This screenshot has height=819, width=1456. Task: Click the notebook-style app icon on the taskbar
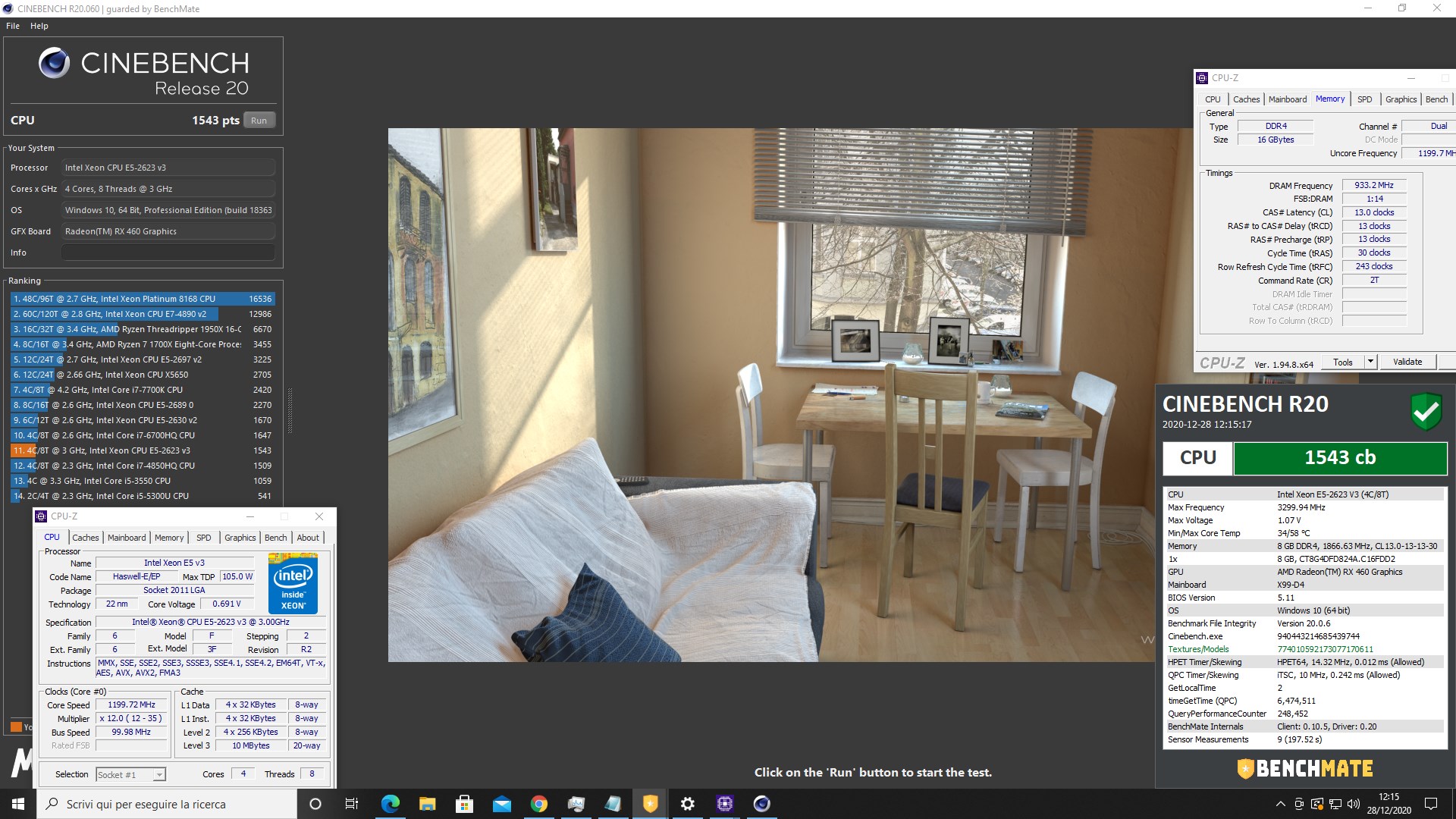[613, 804]
